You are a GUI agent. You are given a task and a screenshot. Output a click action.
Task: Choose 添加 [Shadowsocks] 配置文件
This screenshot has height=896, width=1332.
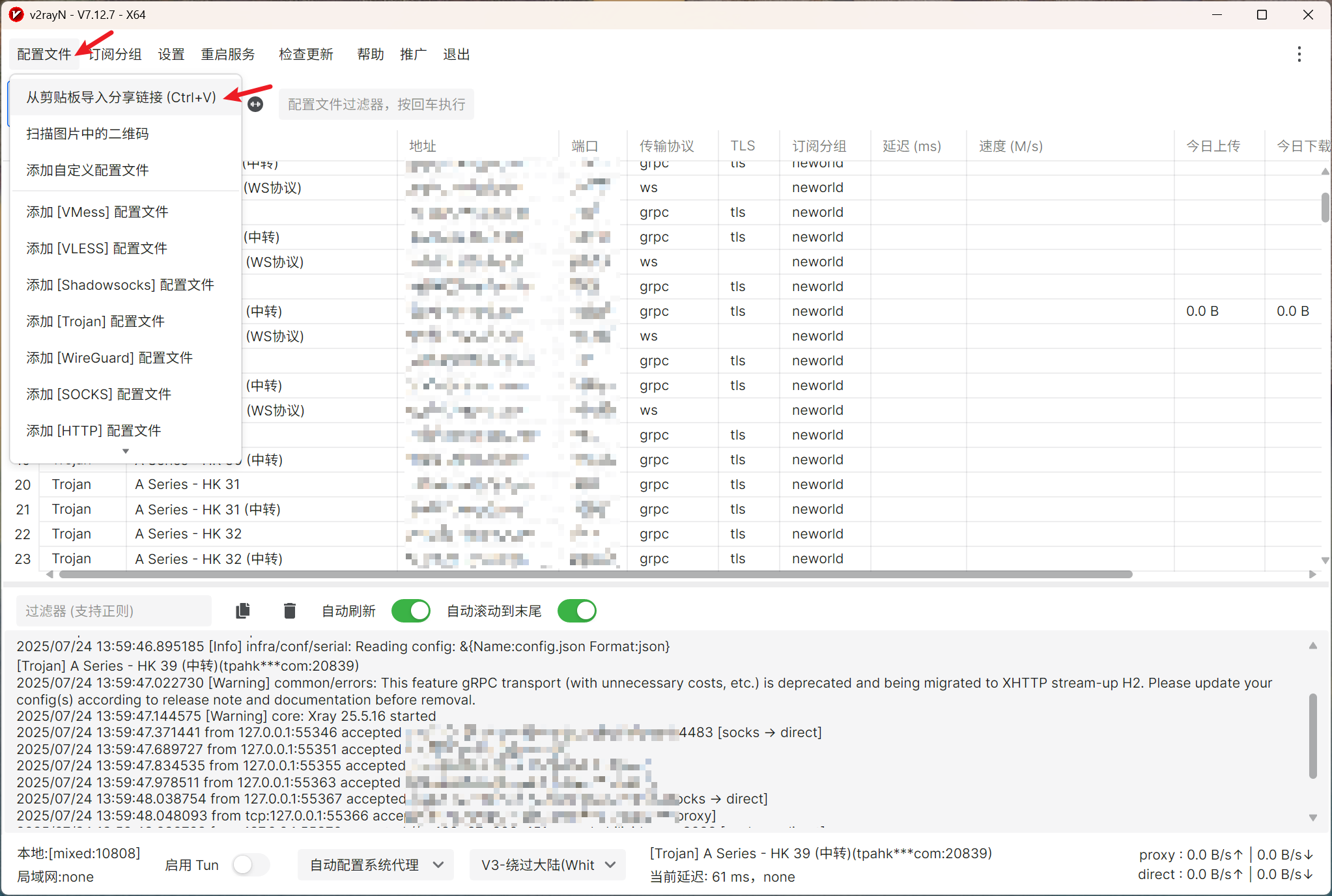tap(126, 285)
